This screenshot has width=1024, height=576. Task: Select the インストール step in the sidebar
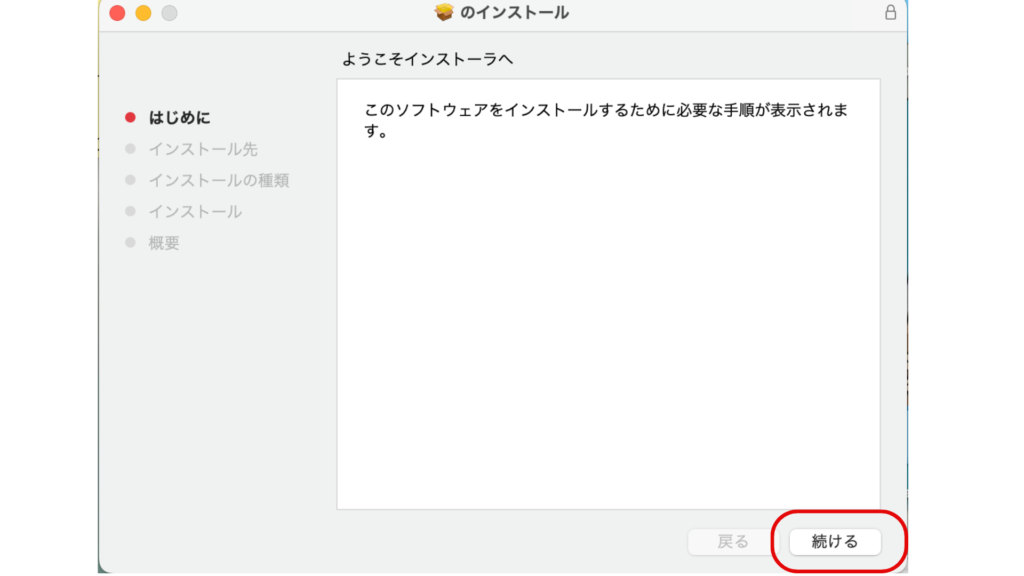tap(195, 211)
